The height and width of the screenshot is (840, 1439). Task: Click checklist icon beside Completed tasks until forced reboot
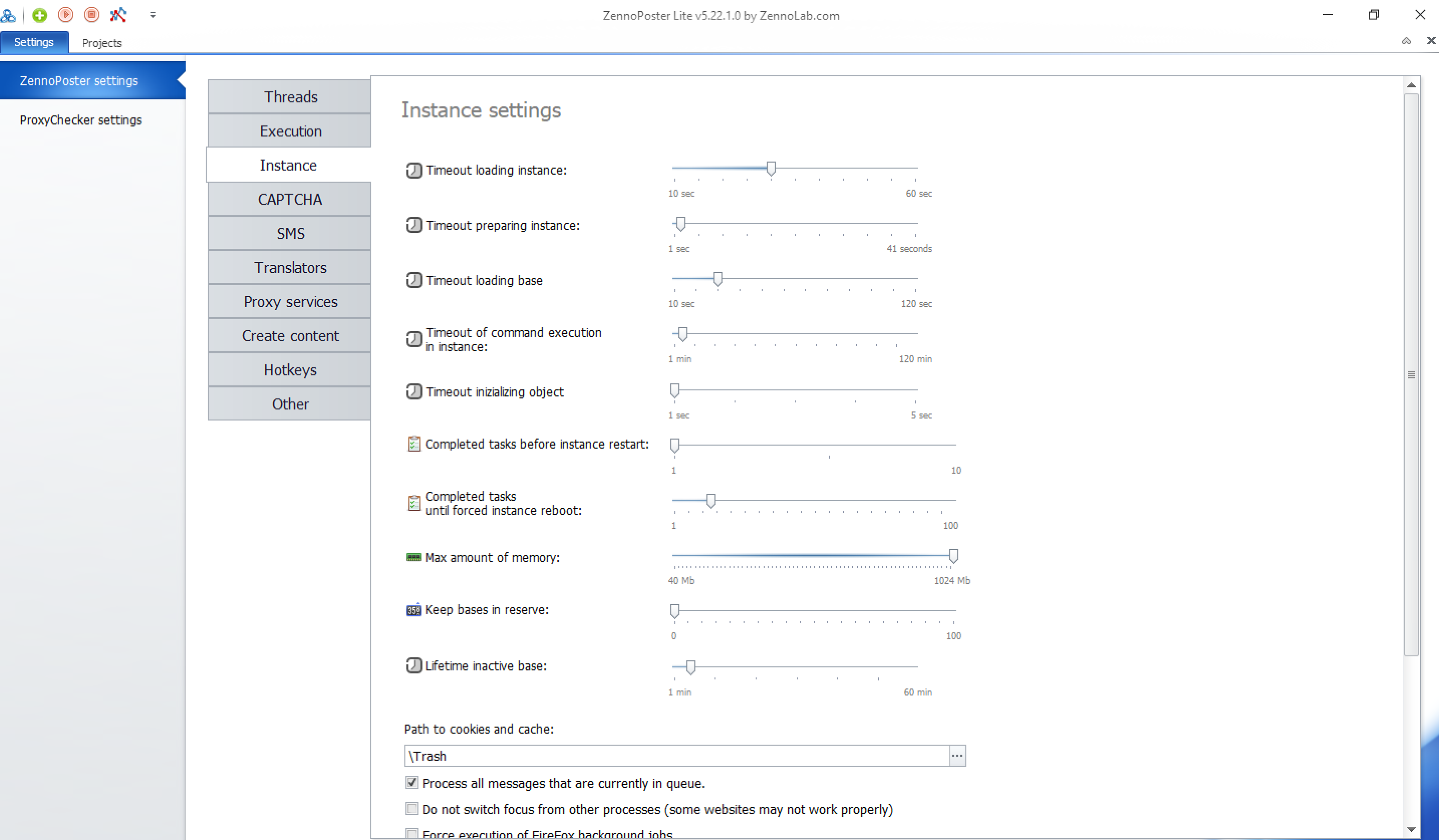(x=414, y=503)
